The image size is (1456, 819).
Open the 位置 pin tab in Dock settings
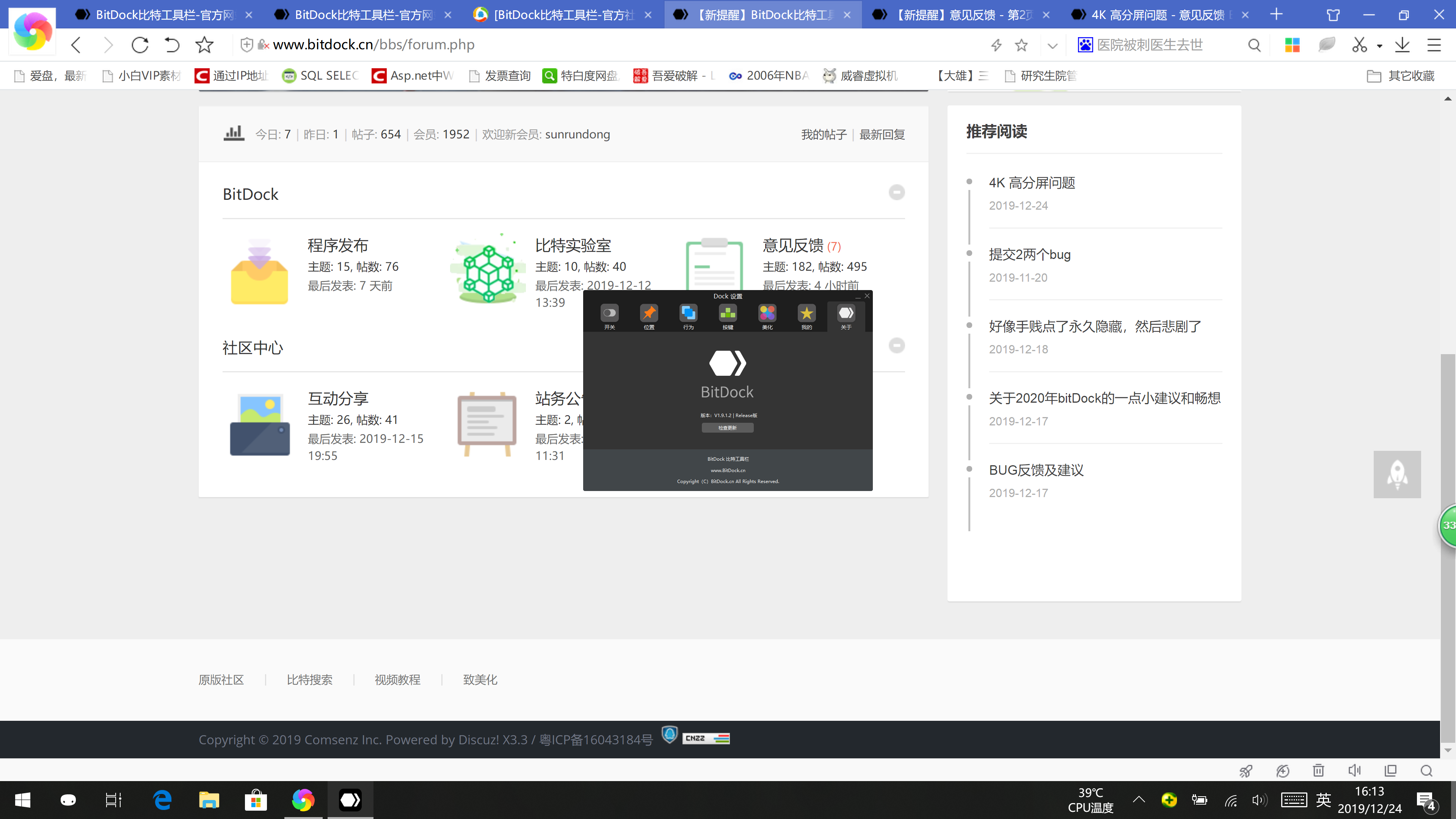click(649, 317)
